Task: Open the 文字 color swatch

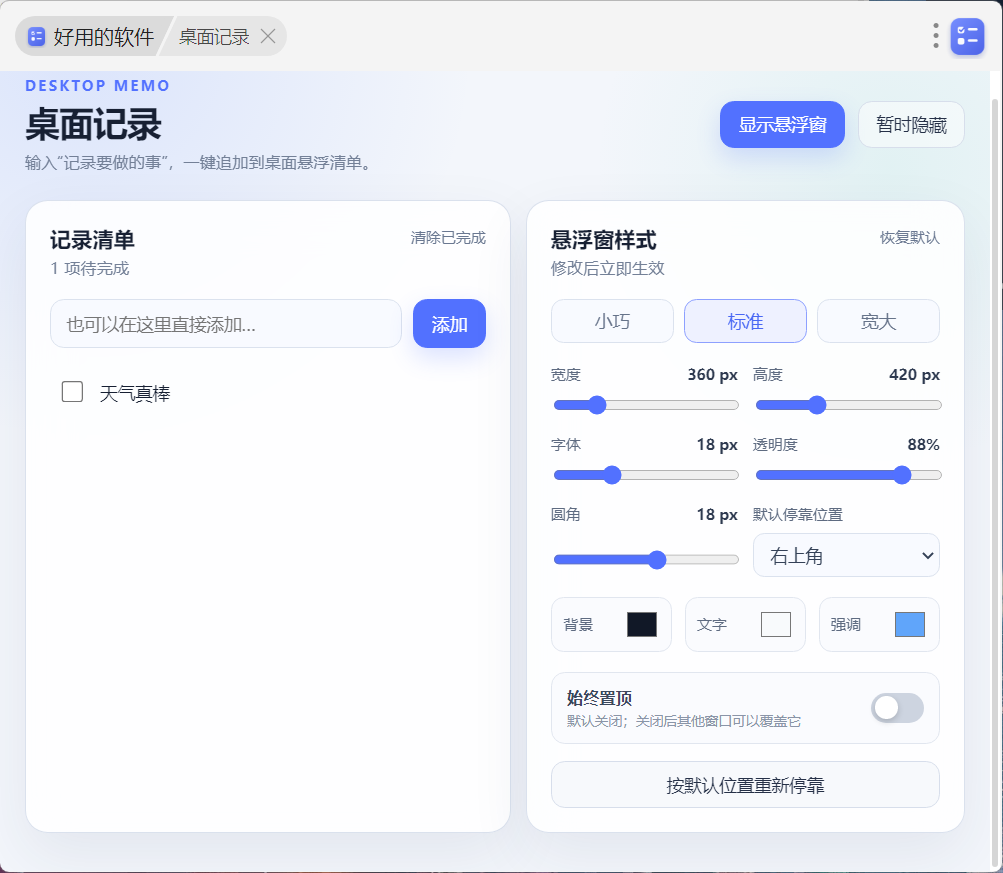Action: (x=775, y=624)
